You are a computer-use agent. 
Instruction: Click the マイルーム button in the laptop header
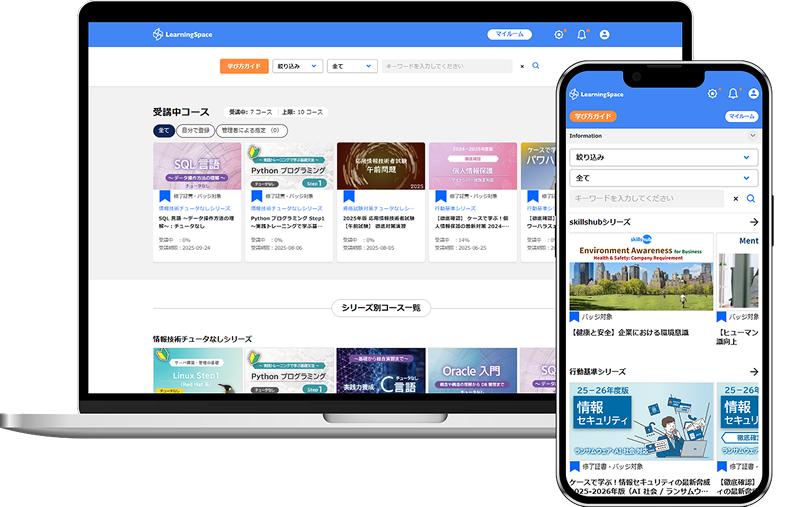[509, 35]
